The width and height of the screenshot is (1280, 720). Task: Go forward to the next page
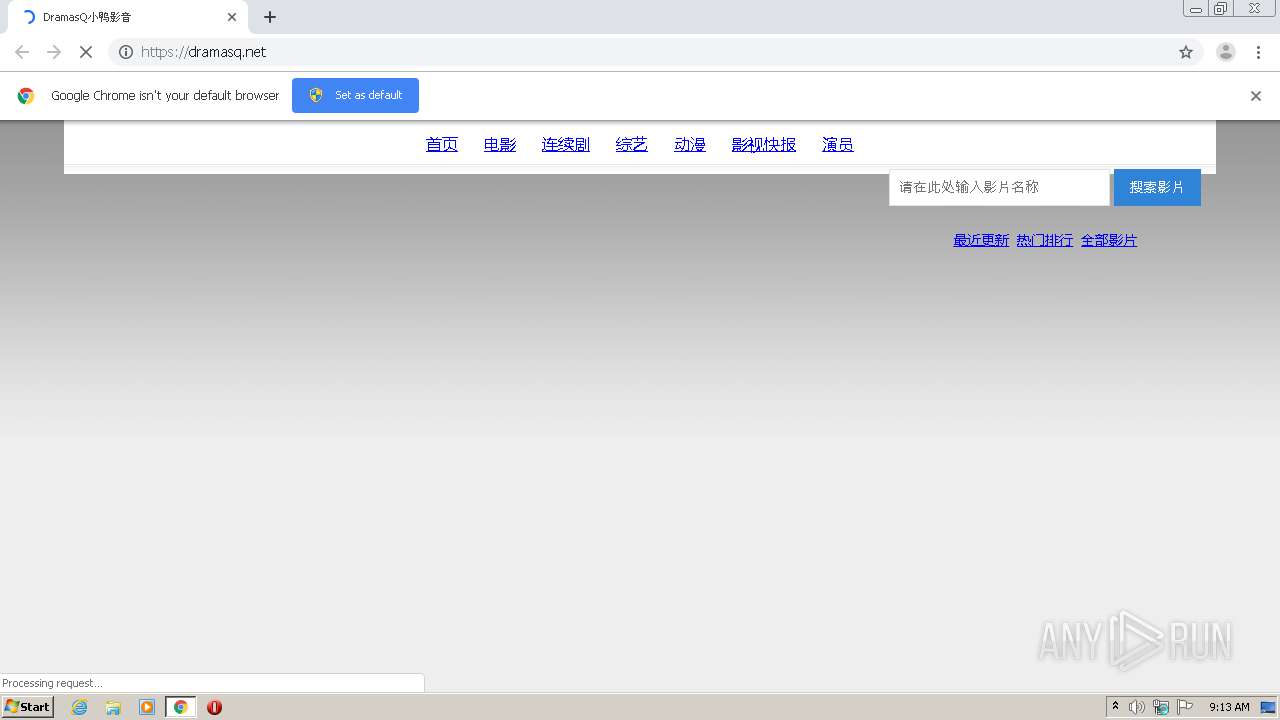click(54, 52)
